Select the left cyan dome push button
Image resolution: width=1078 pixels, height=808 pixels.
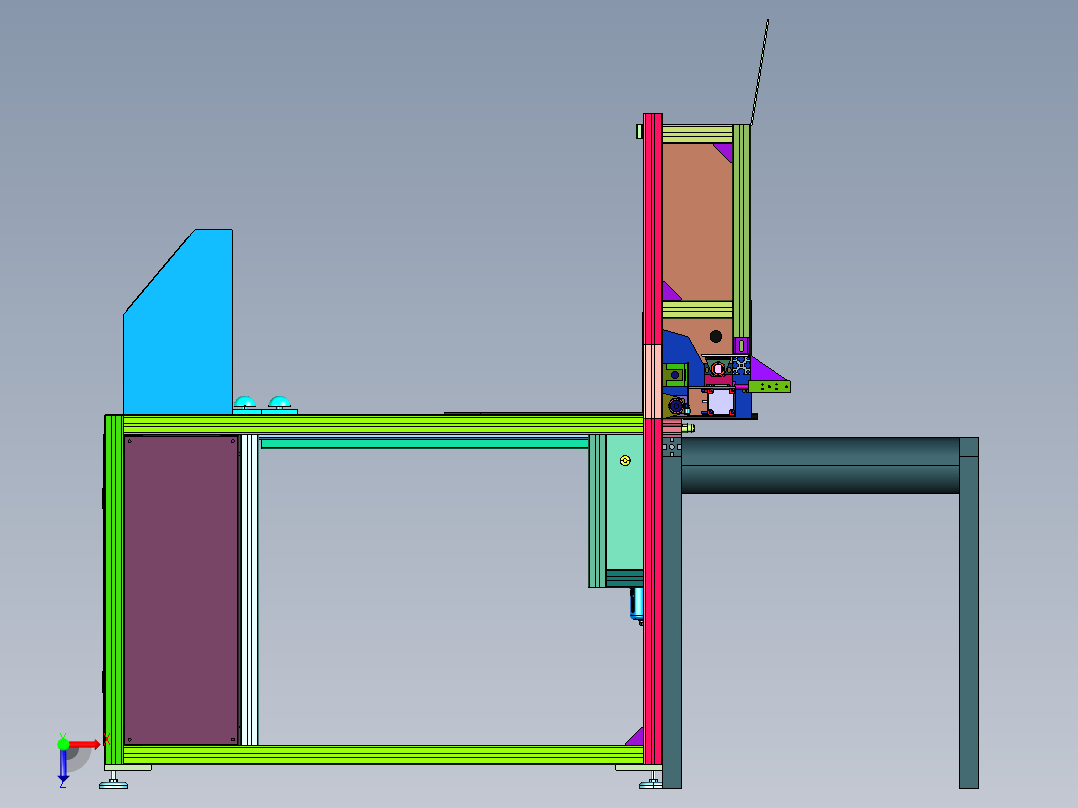[x=245, y=402]
